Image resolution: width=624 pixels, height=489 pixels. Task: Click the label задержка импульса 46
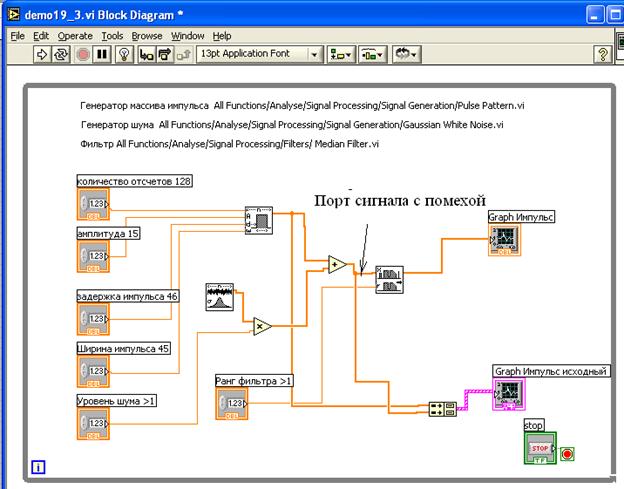[128, 296]
